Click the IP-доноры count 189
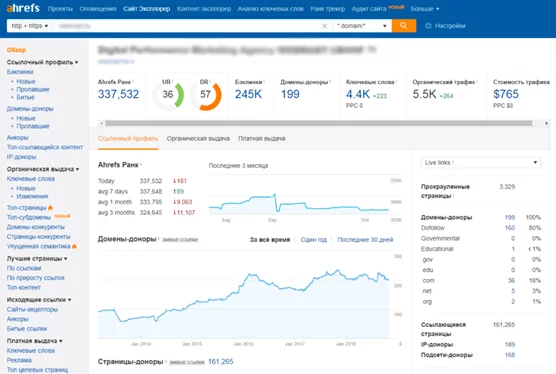Image resolution: width=556 pixels, height=374 pixels. click(510, 345)
